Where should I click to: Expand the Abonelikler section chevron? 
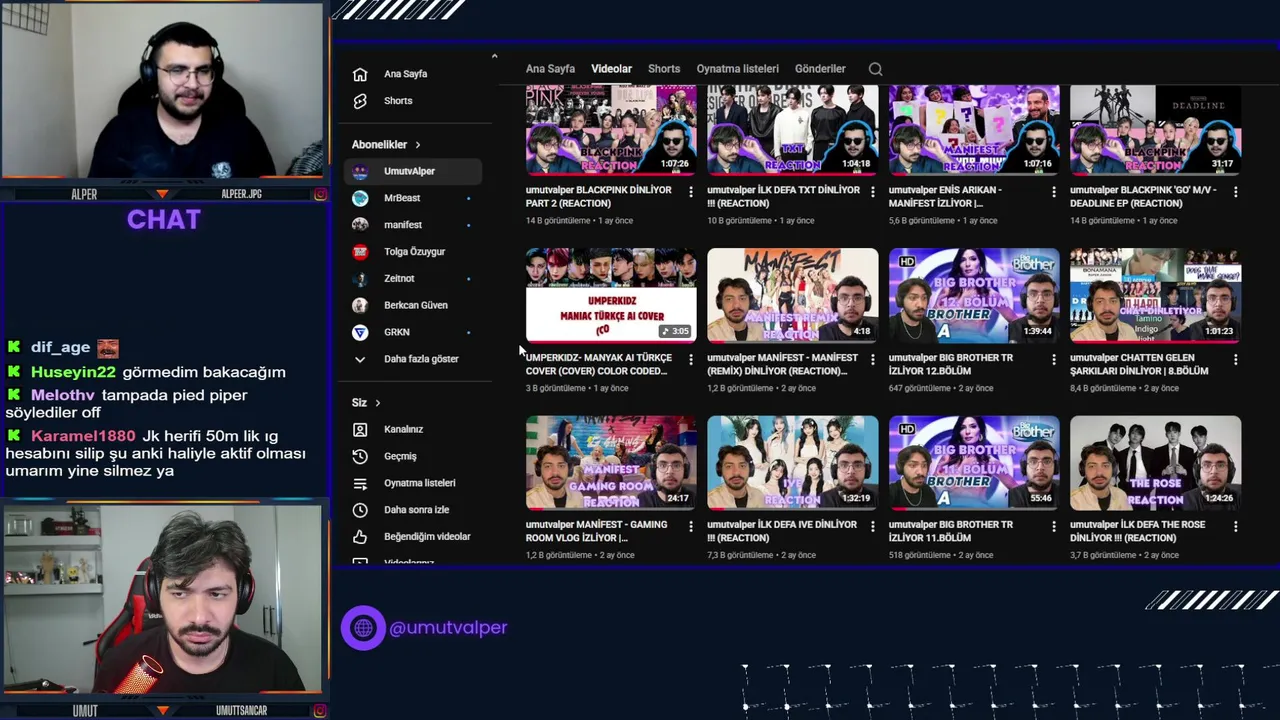pyautogui.click(x=418, y=145)
